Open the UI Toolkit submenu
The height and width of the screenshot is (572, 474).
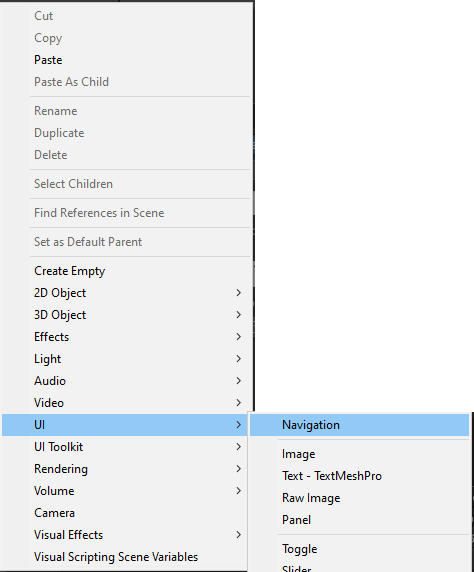click(x=126, y=447)
